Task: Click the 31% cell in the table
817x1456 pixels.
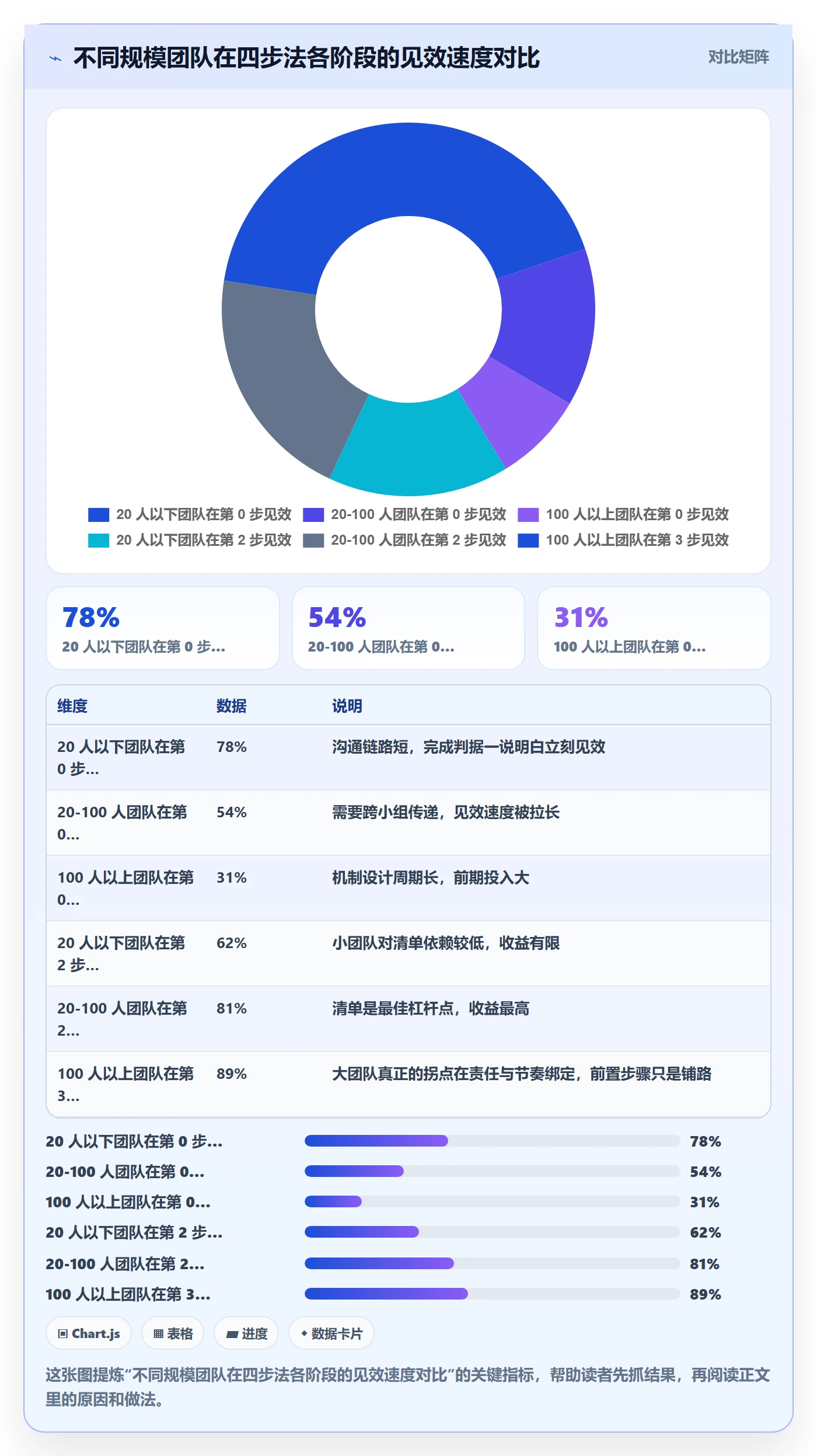Action: click(232, 877)
